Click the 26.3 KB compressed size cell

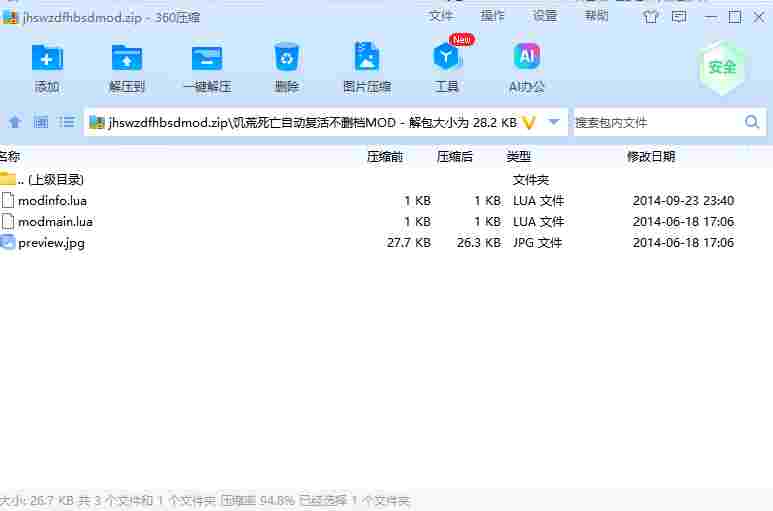(x=479, y=242)
